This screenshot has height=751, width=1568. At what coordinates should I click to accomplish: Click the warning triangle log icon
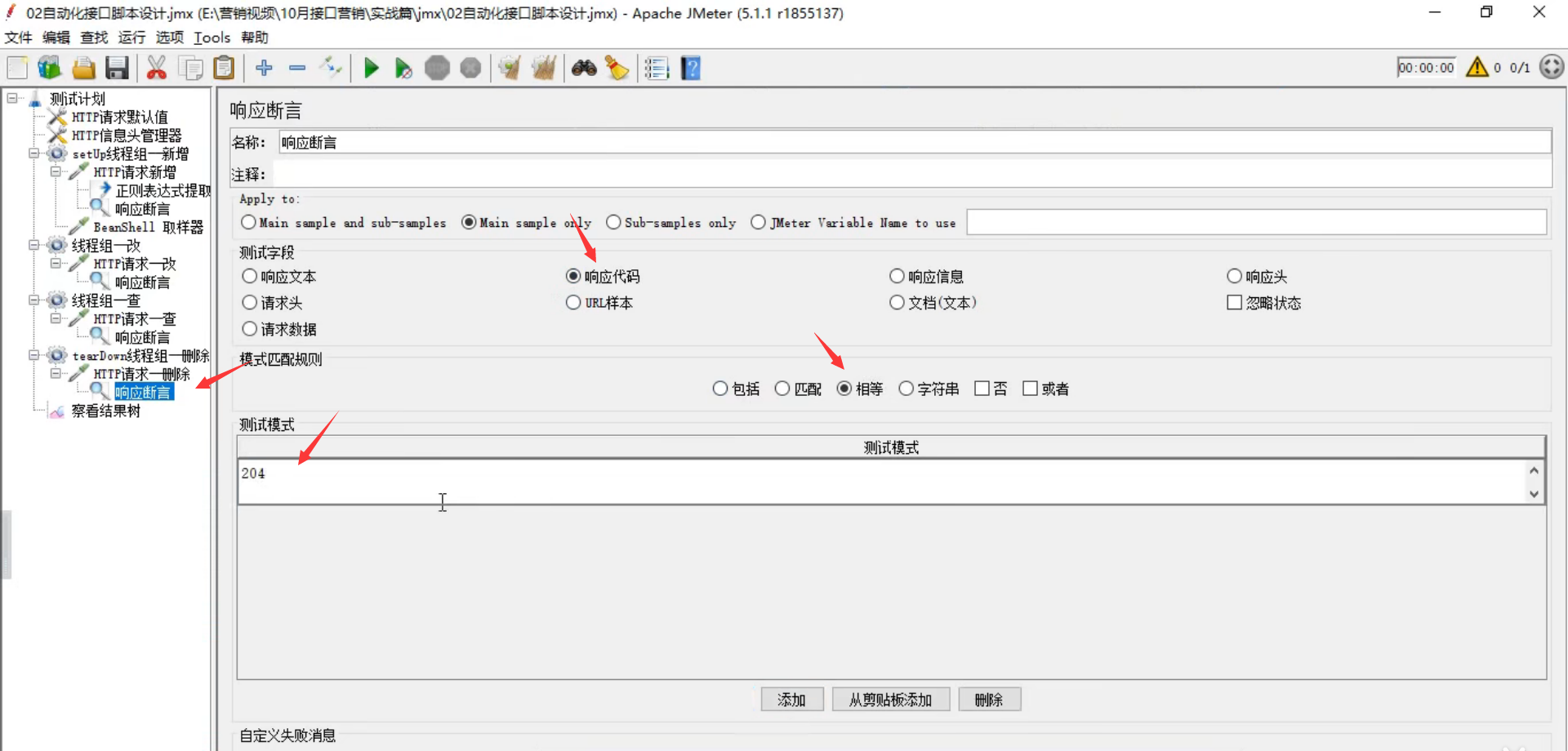pyautogui.click(x=1477, y=67)
